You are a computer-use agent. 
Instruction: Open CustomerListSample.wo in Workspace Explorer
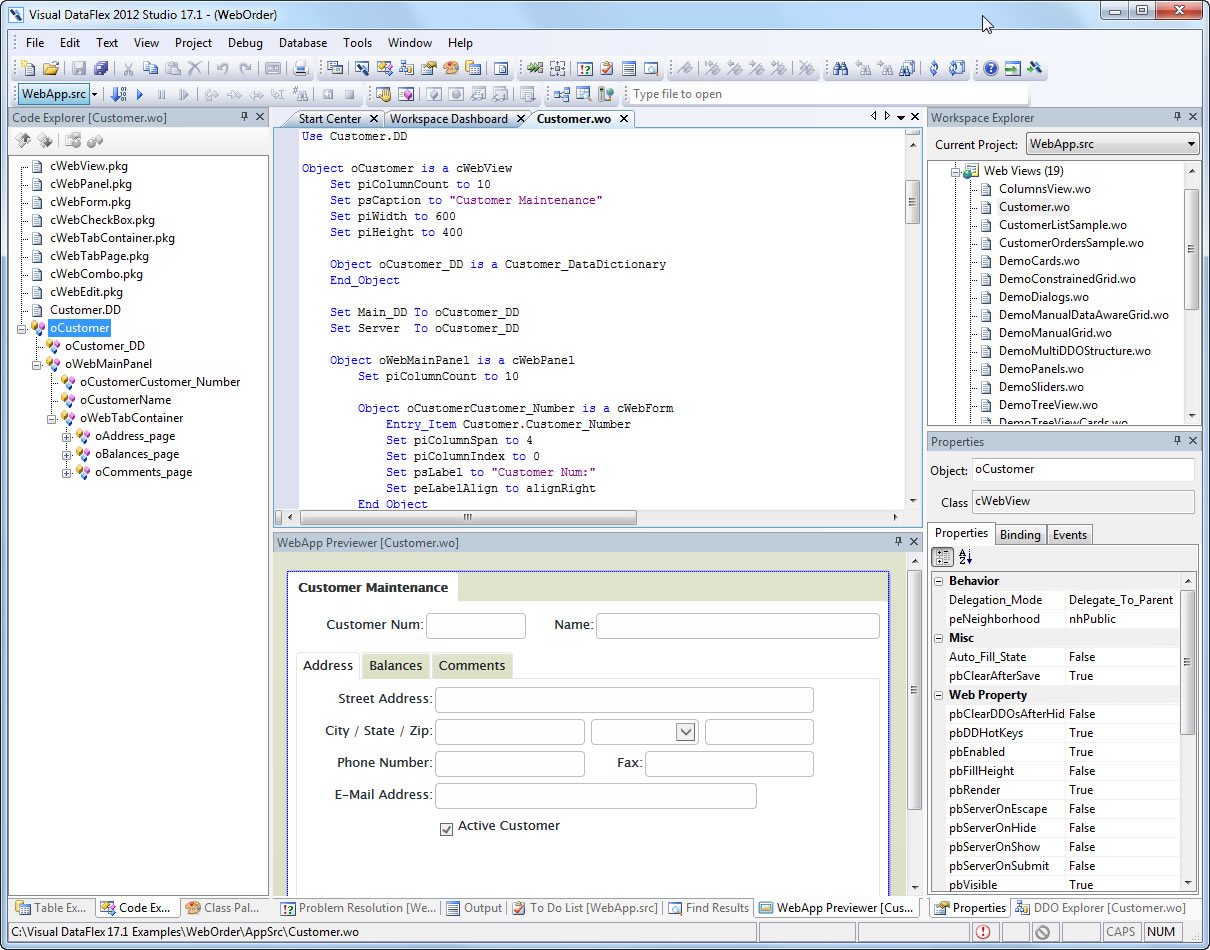pyautogui.click(x=1062, y=225)
